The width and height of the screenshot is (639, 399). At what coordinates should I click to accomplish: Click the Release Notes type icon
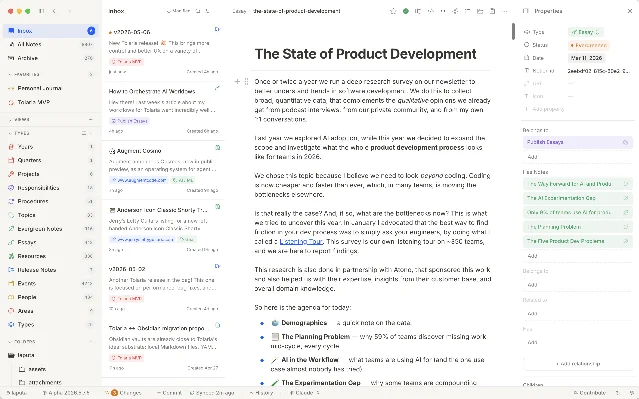coord(11,270)
